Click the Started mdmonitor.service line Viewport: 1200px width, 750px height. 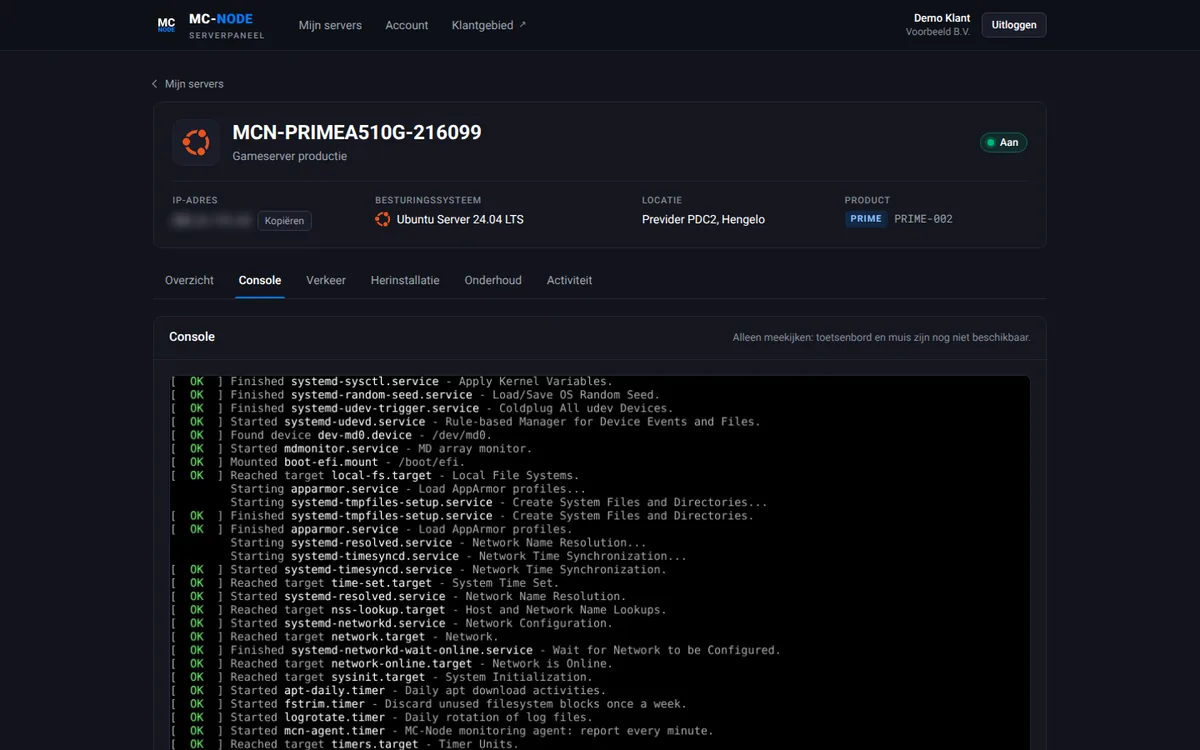(351, 449)
